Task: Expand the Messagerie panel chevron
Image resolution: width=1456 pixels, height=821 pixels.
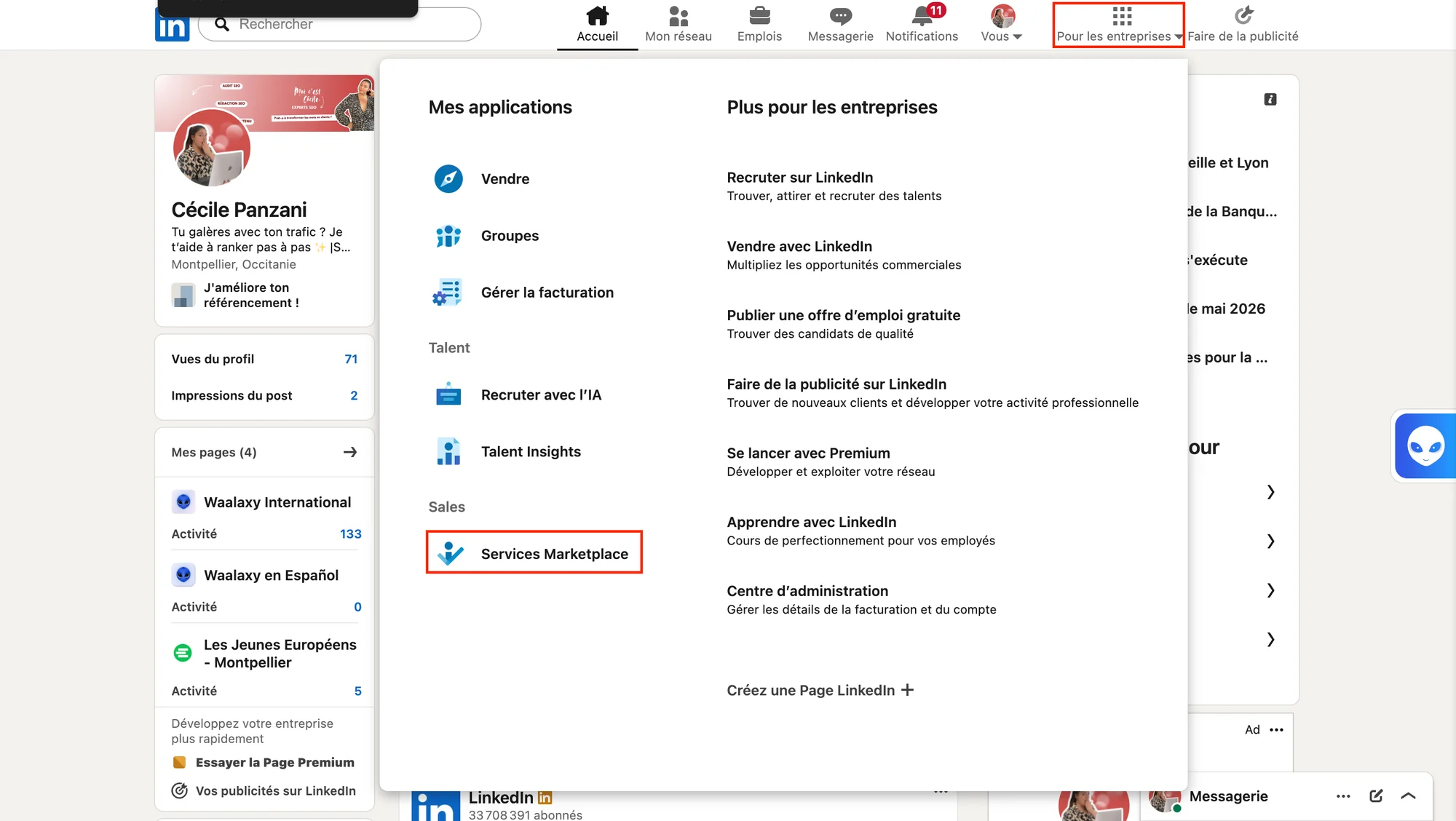Action: (x=1408, y=796)
